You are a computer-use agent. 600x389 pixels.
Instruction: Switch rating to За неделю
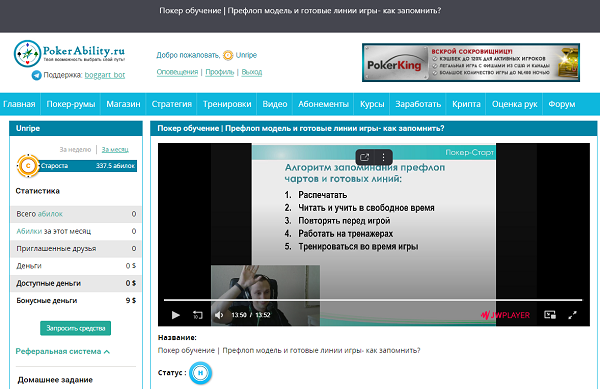click(x=75, y=150)
